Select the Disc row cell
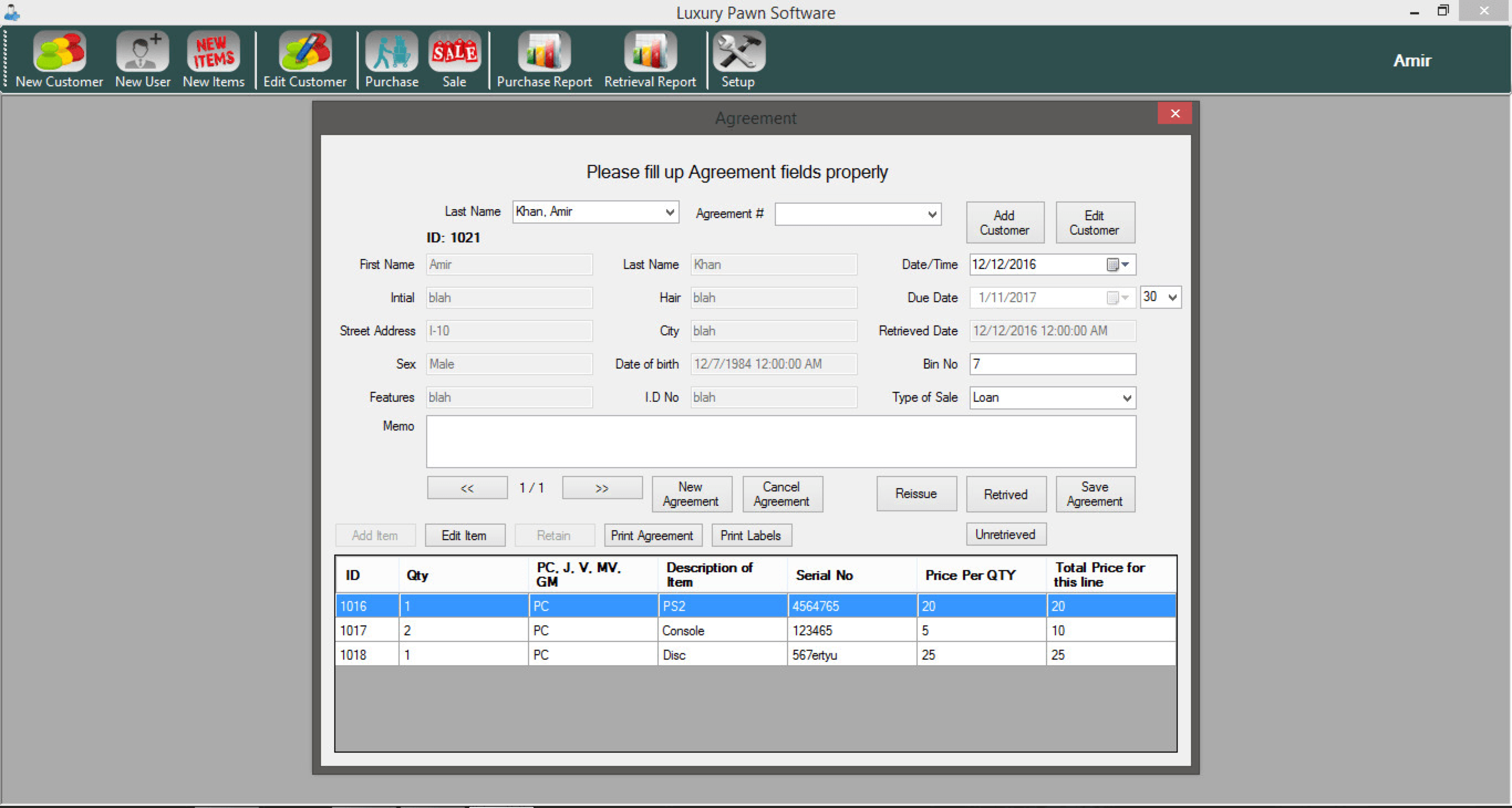 (x=723, y=654)
